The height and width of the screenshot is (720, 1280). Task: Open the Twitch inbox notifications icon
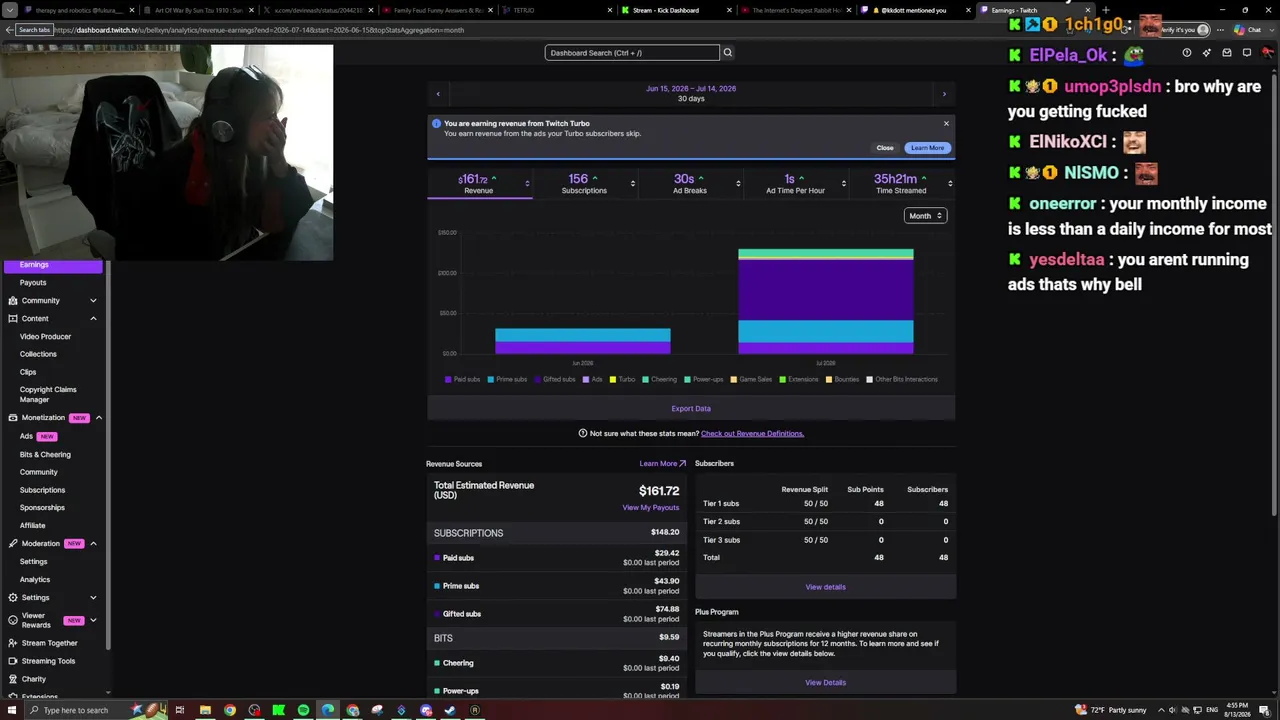coord(1227,53)
